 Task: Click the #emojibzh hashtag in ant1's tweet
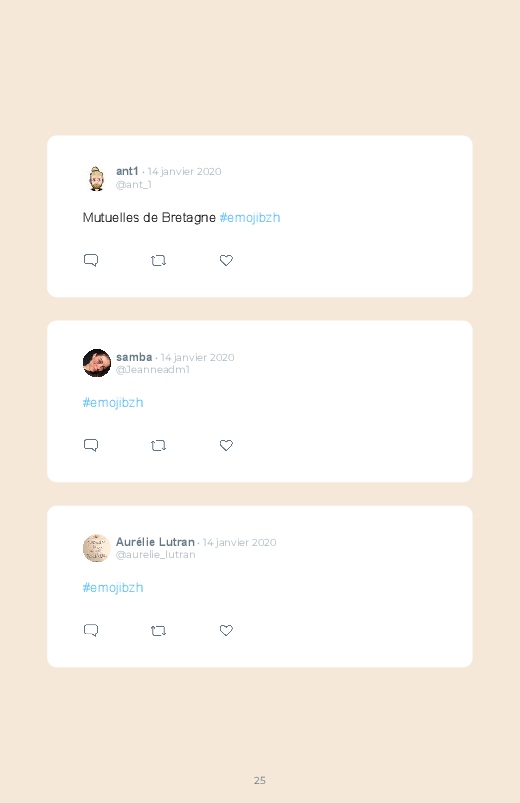[x=250, y=218]
